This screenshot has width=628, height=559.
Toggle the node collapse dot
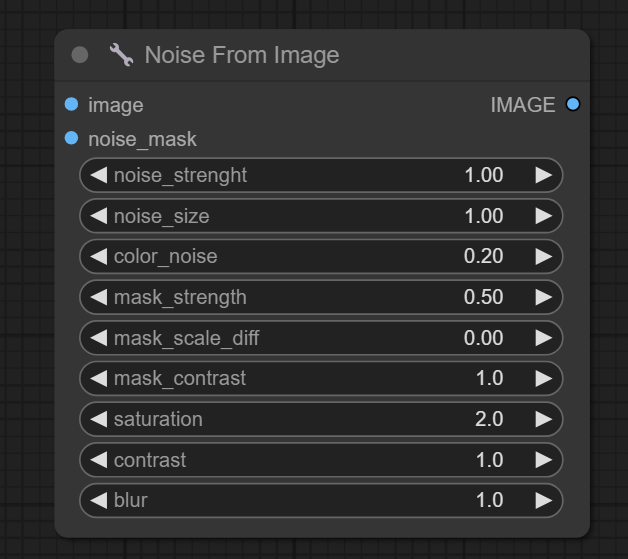80,55
